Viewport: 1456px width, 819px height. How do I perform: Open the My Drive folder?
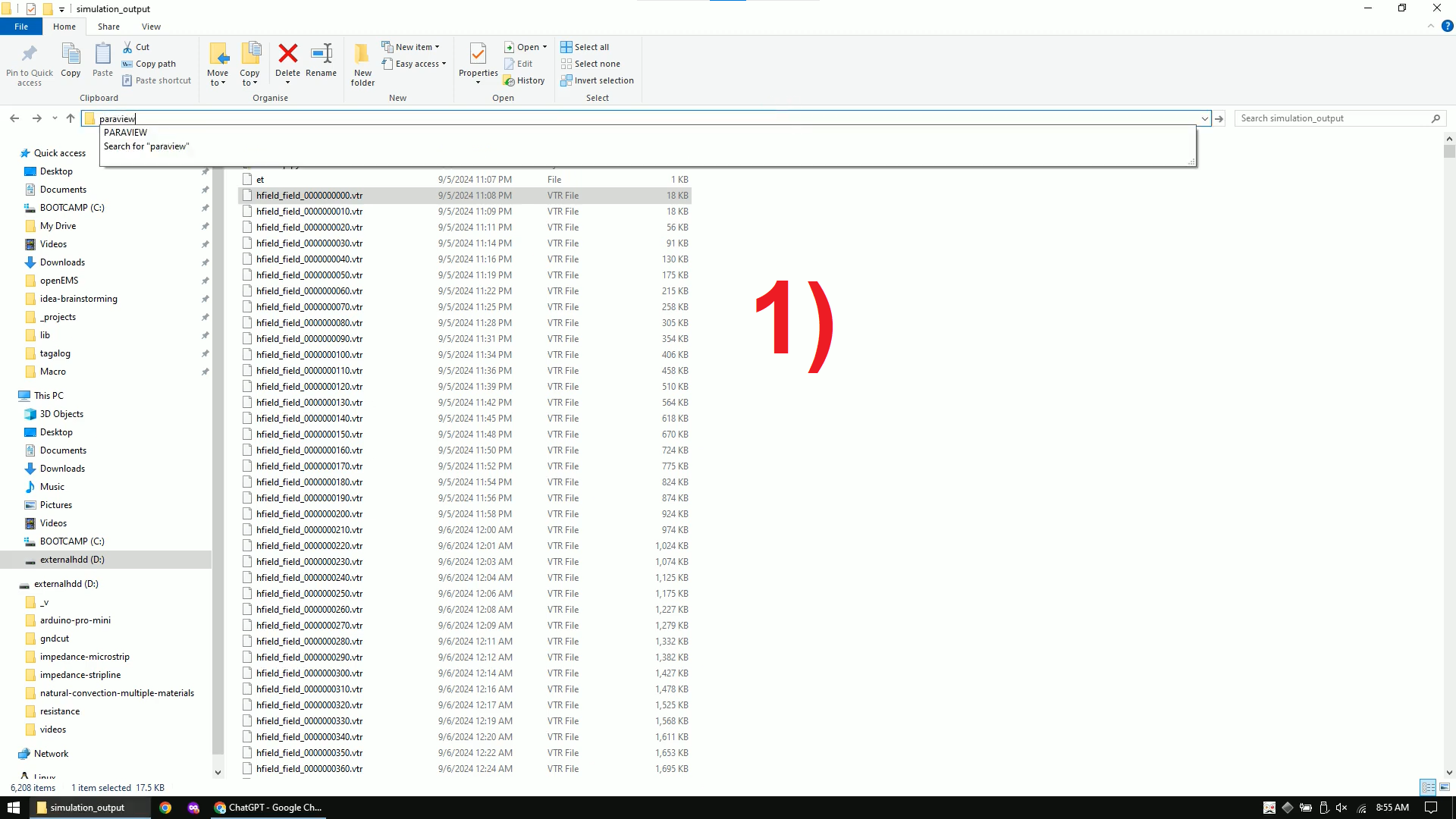[58, 226]
